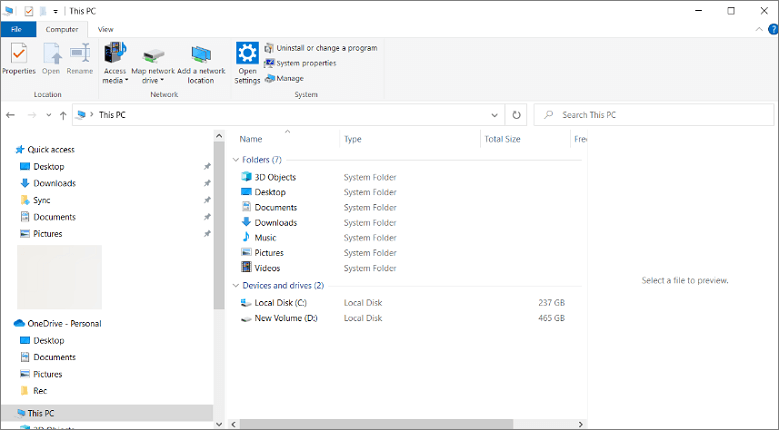Click the title bar Properties checkmark icon

[x=29, y=11]
